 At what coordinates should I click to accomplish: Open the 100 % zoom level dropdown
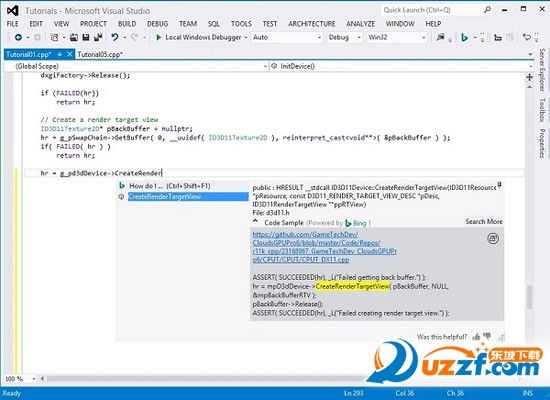point(34,379)
